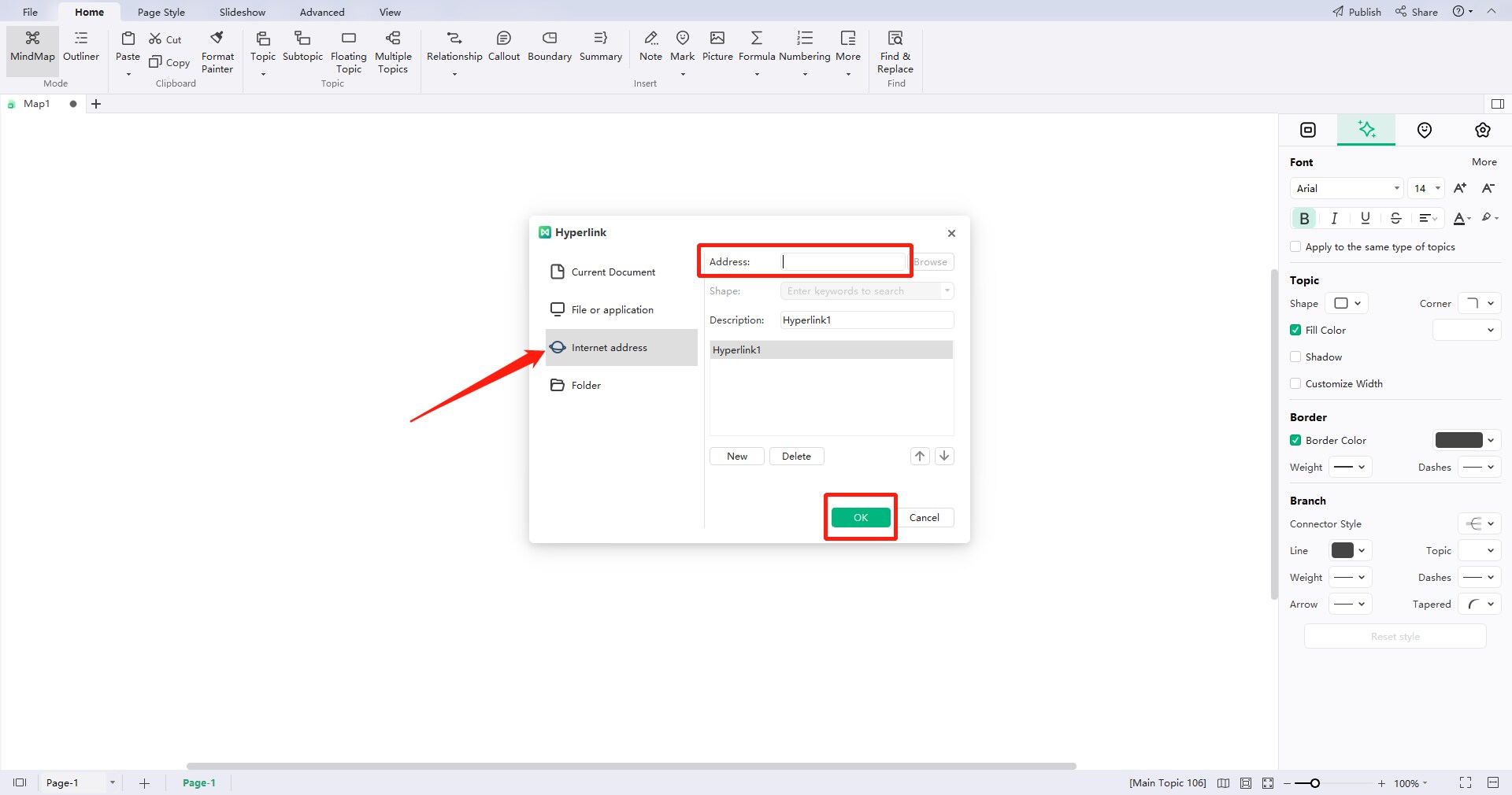
Task: Toggle fullscreen view in status bar
Action: (1465, 782)
